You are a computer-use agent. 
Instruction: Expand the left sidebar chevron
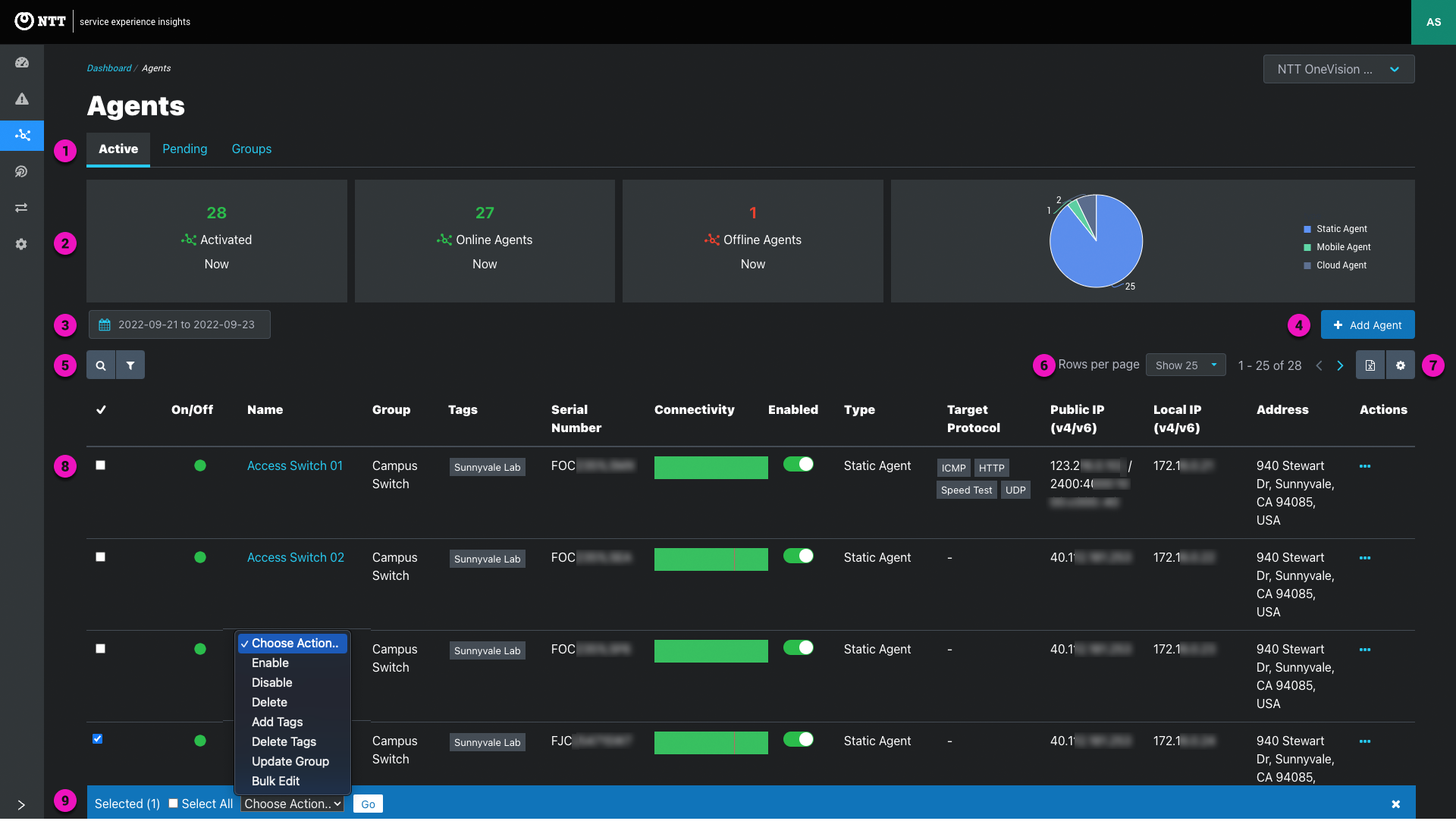[21, 805]
